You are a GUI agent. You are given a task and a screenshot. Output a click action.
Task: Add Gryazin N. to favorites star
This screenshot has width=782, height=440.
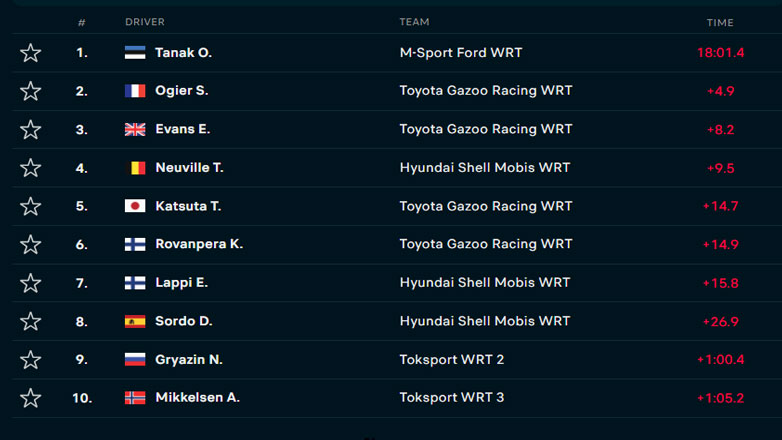tap(31, 360)
